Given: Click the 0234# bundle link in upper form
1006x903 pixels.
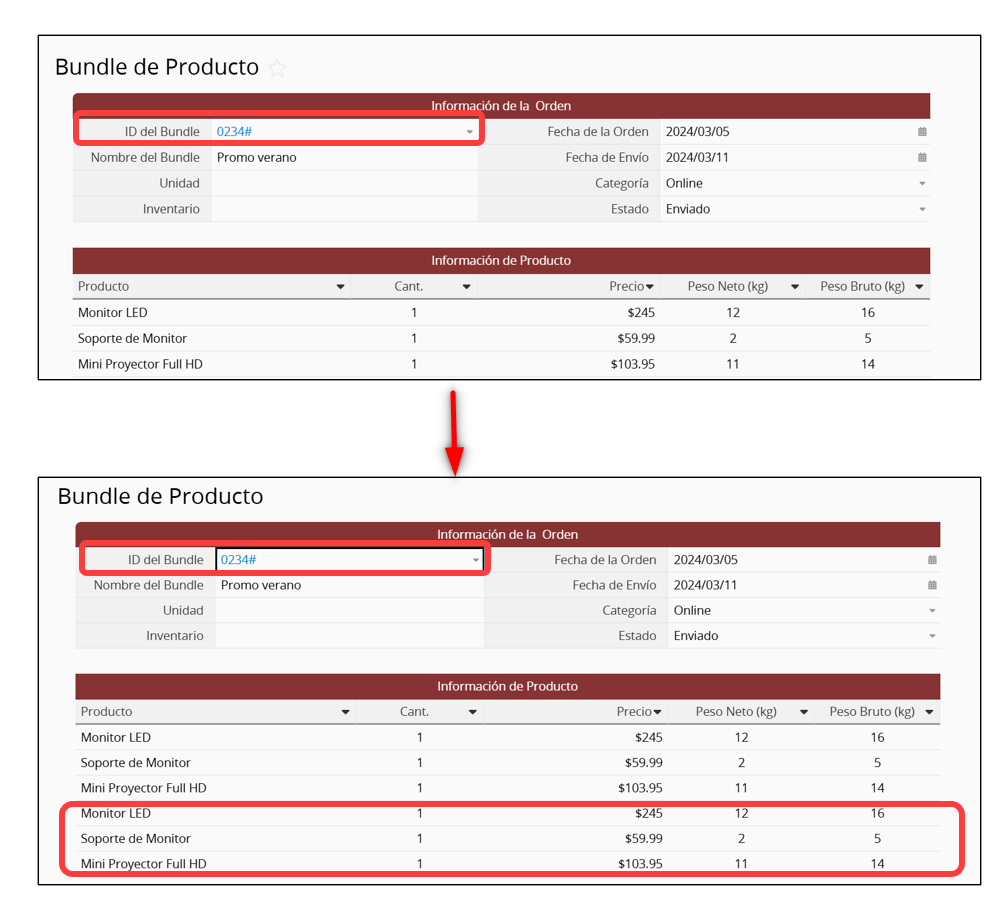Looking at the screenshot, I should pyautogui.click(x=233, y=132).
